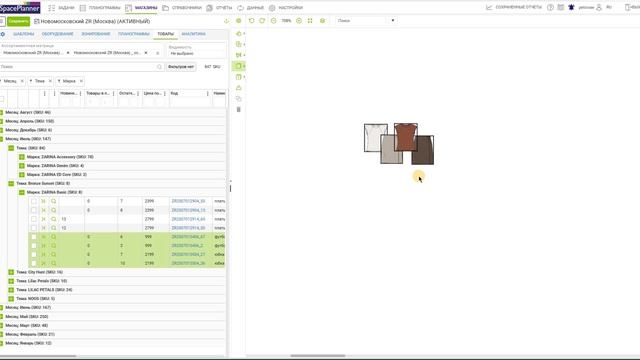Viewport: 640px width, 360px height.
Task: Click the hanger-shaped icon in the vertical toolbar
Action: click(239, 88)
